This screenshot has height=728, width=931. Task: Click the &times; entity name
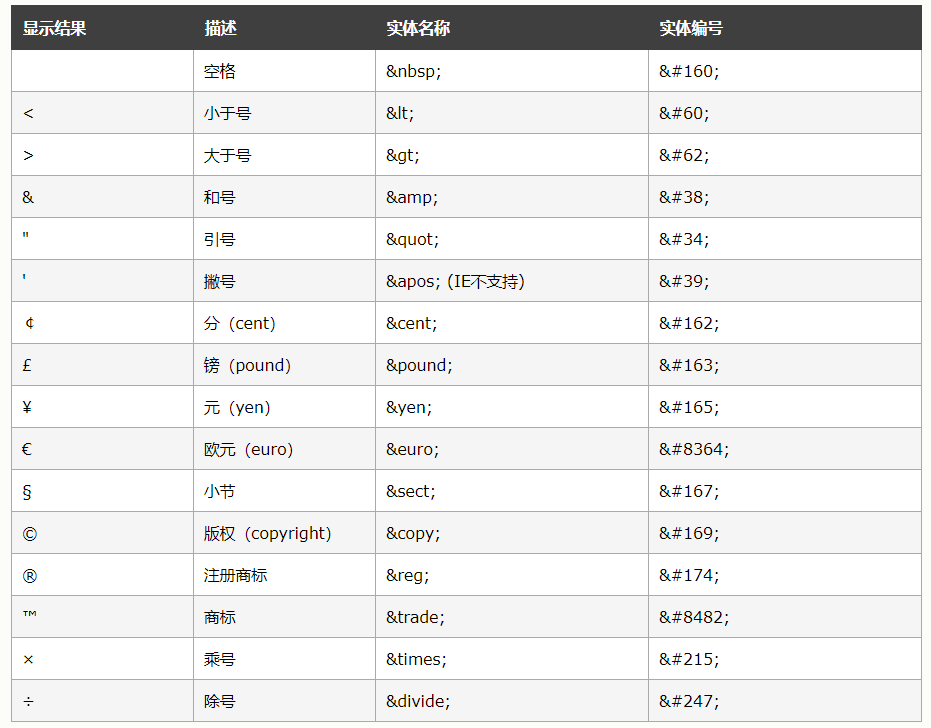(416, 660)
